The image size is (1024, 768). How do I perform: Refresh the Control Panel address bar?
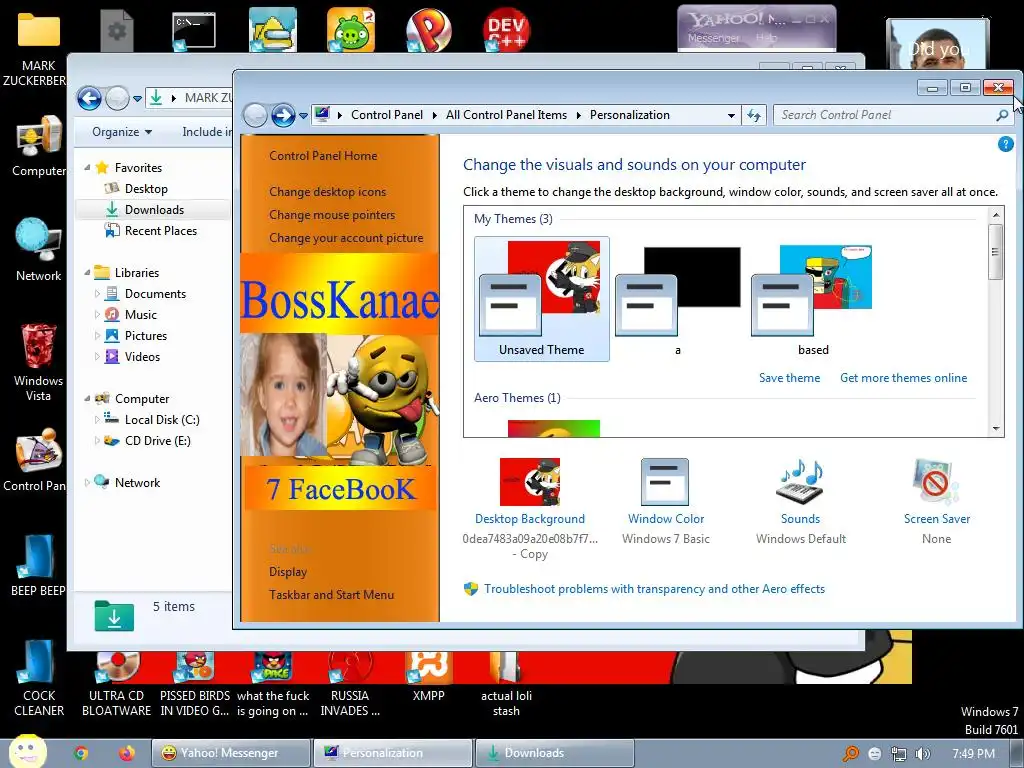point(754,116)
